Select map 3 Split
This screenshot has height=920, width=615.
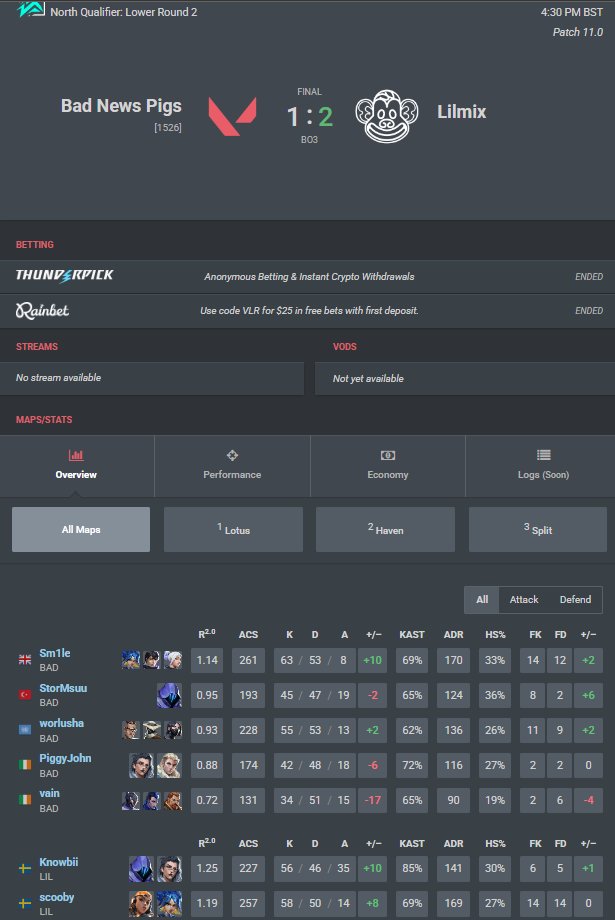pyautogui.click(x=538, y=529)
